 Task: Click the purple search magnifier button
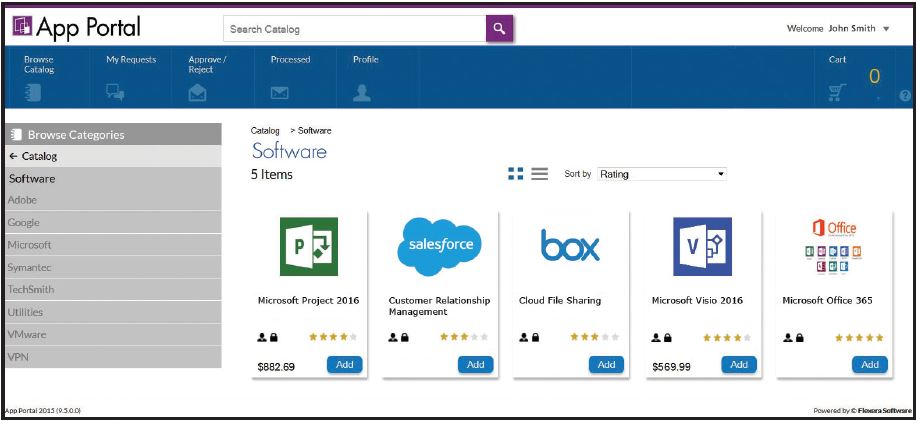coord(499,28)
